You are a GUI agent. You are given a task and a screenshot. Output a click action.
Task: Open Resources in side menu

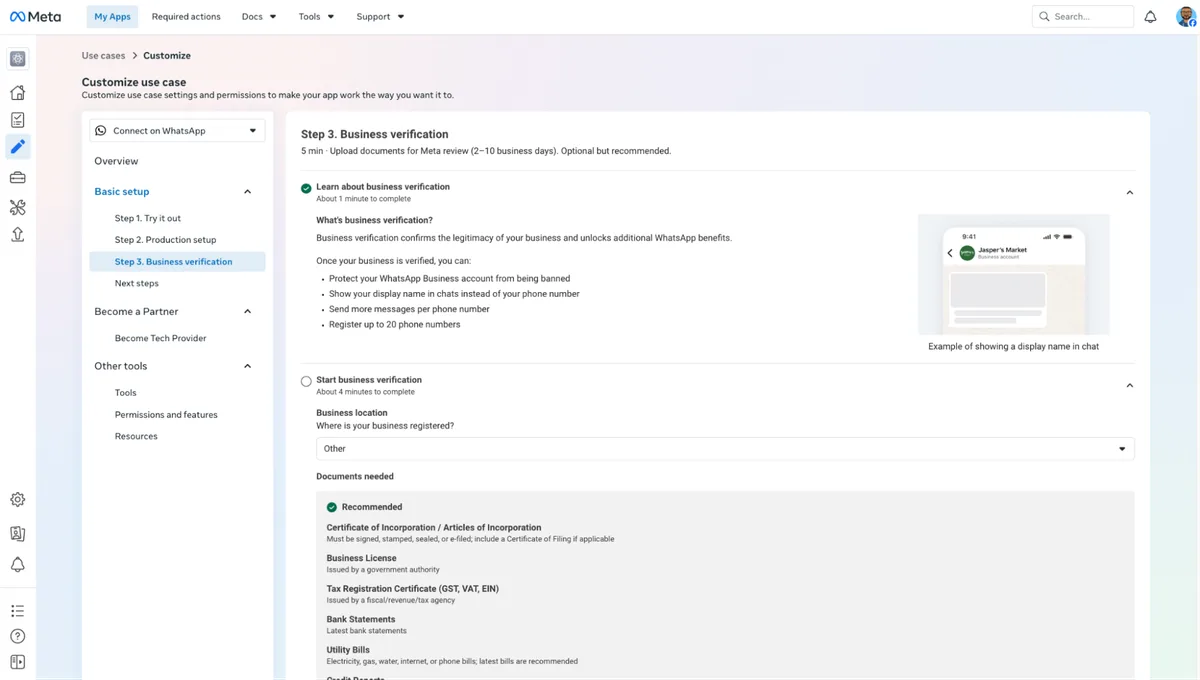pos(136,437)
